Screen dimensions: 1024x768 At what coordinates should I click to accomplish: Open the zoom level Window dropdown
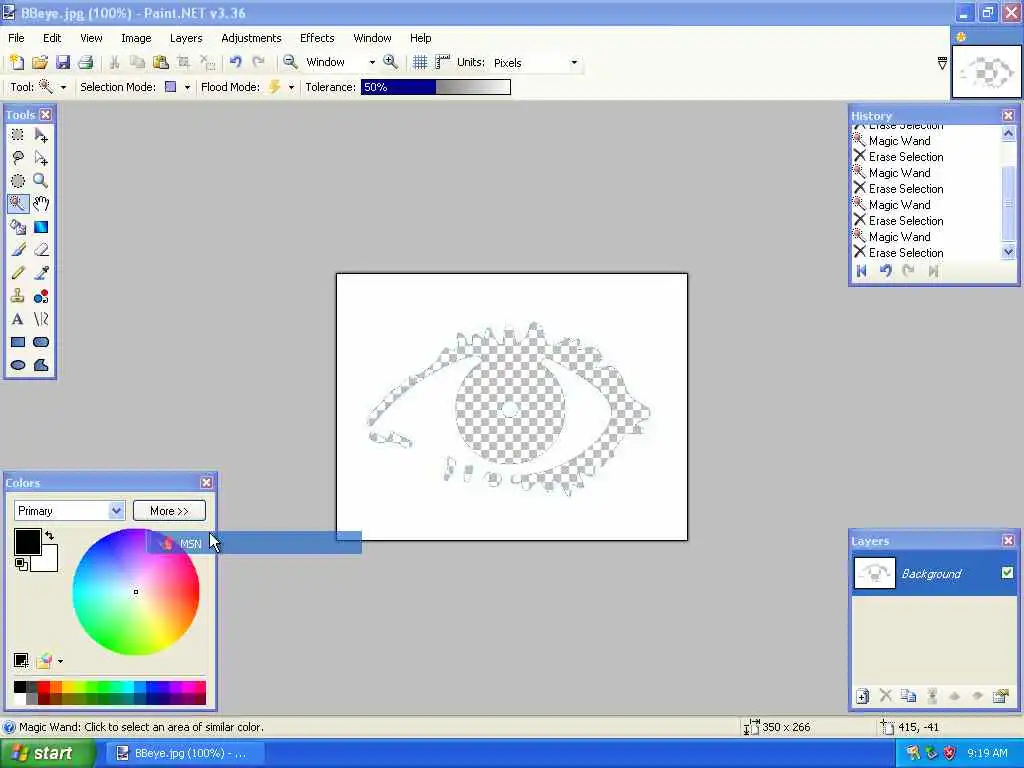point(372,63)
